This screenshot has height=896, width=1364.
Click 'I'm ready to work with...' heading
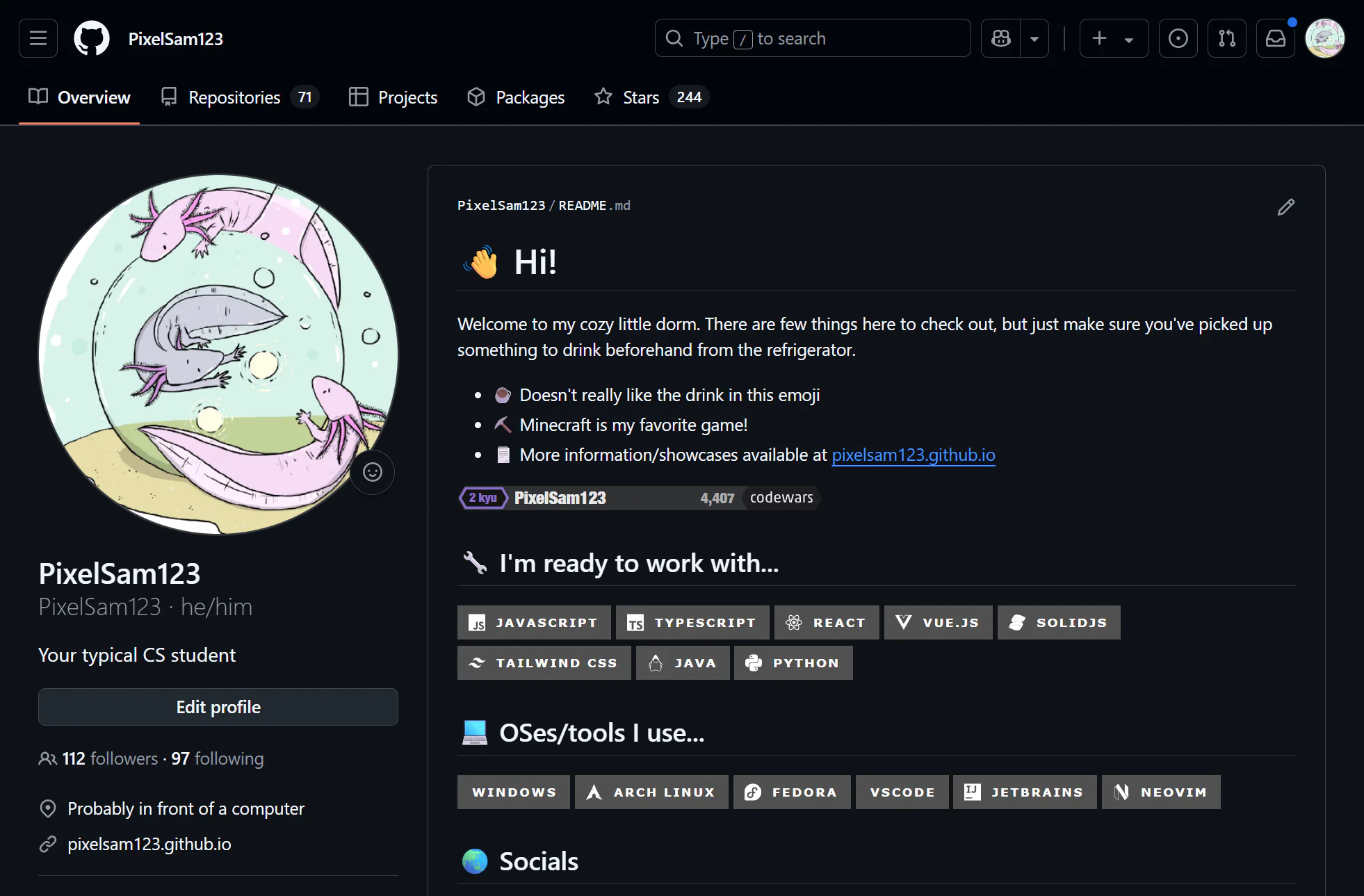point(639,563)
